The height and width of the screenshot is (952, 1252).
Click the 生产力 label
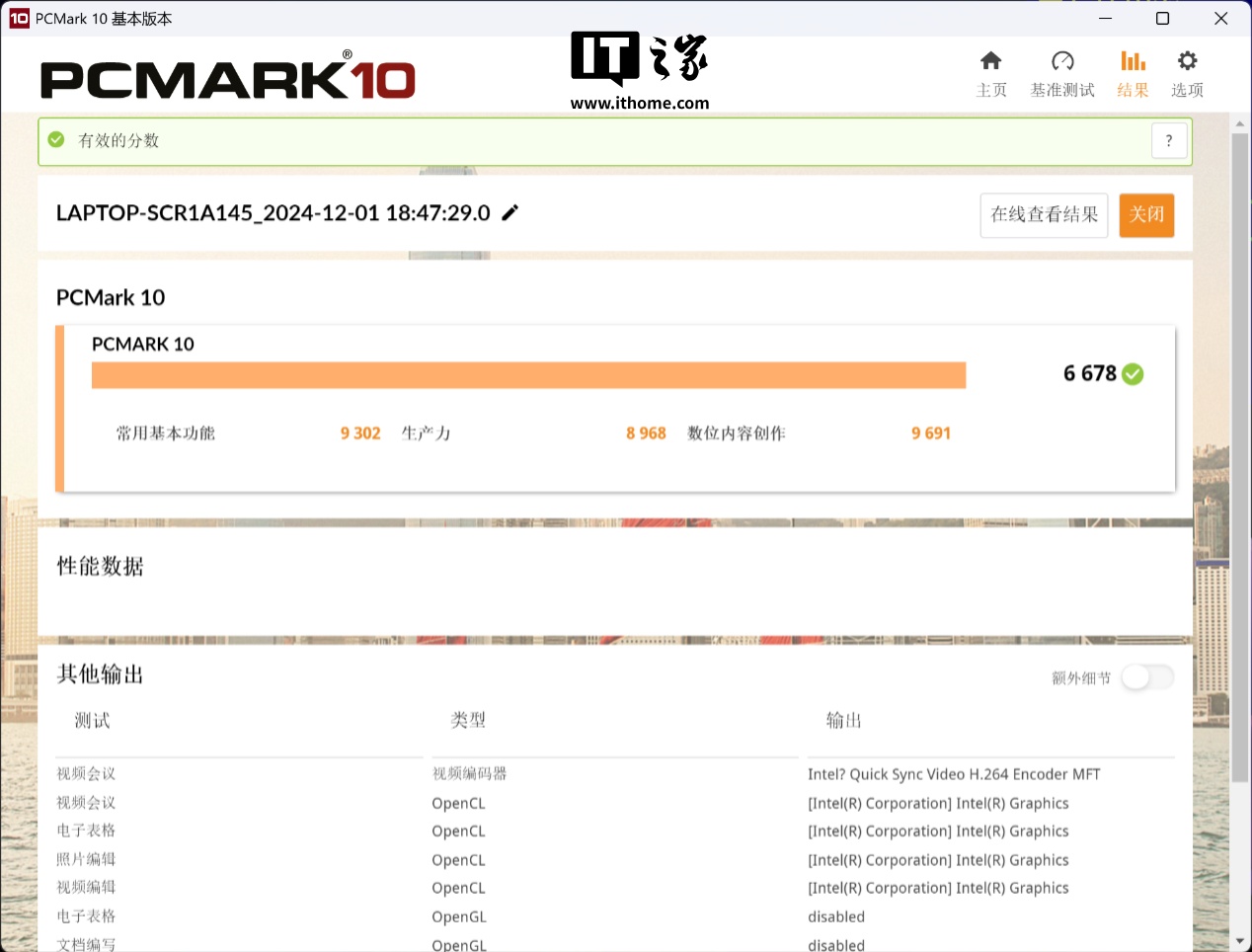[x=426, y=434]
